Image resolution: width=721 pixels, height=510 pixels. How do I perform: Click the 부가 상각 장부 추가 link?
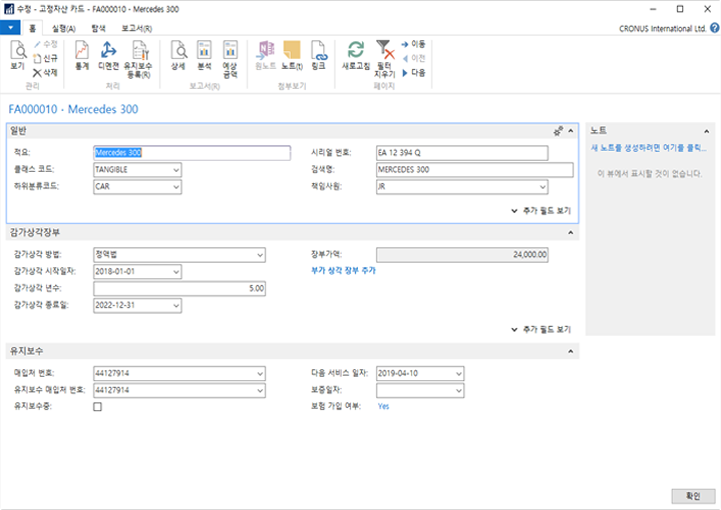(343, 271)
